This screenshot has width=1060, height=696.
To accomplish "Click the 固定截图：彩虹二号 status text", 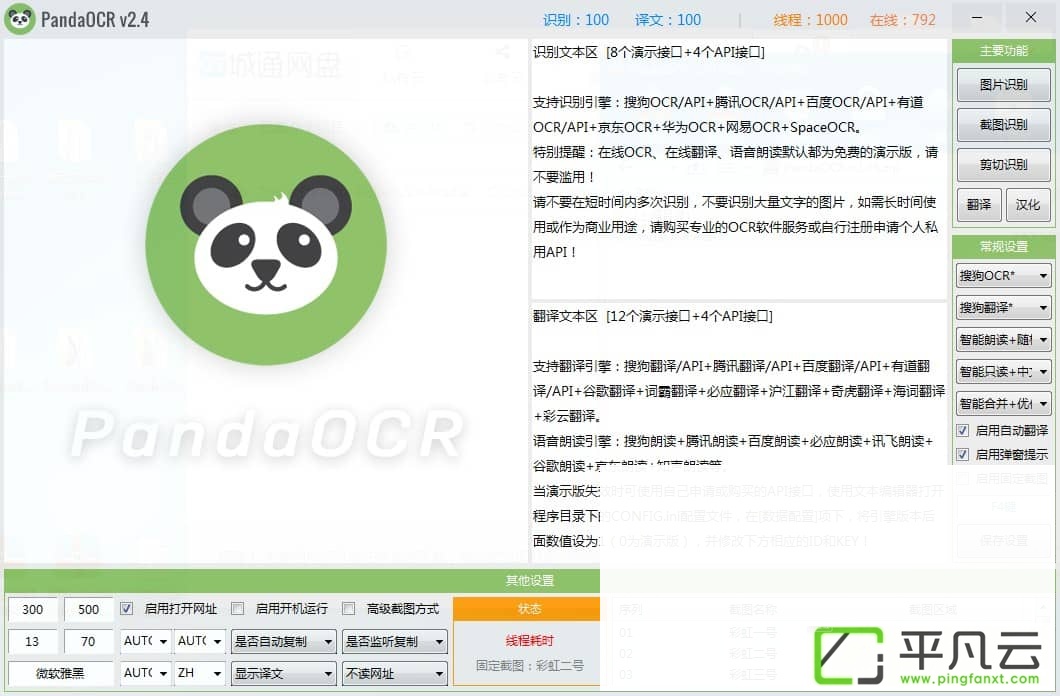I will point(529,666).
